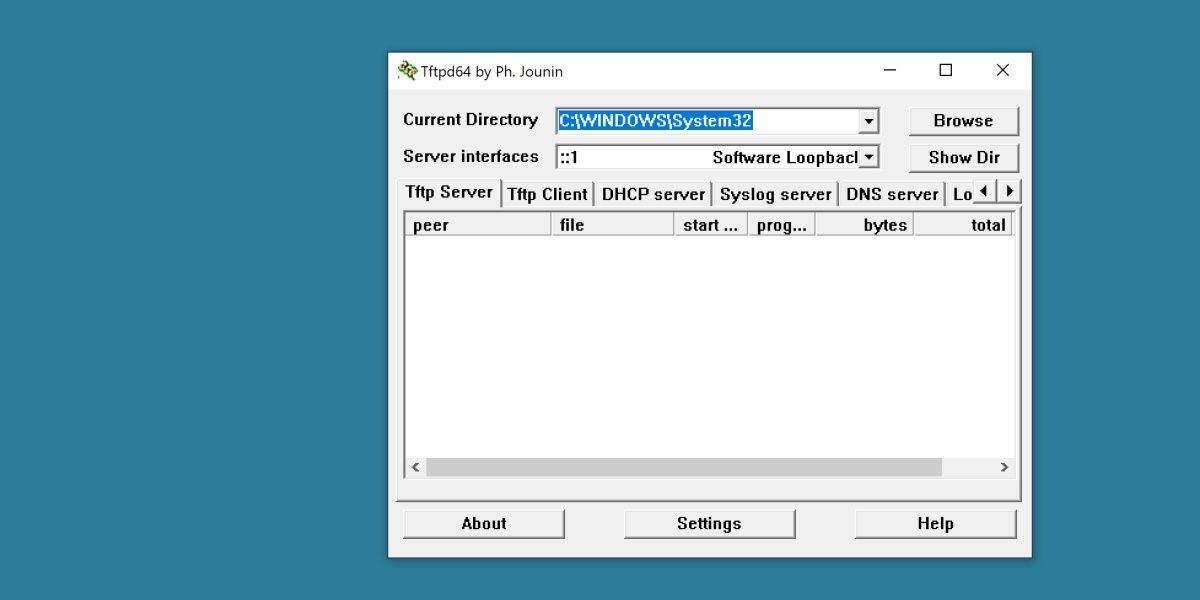The image size is (1200, 600).
Task: Sort by the file column header
Action: pos(612,225)
